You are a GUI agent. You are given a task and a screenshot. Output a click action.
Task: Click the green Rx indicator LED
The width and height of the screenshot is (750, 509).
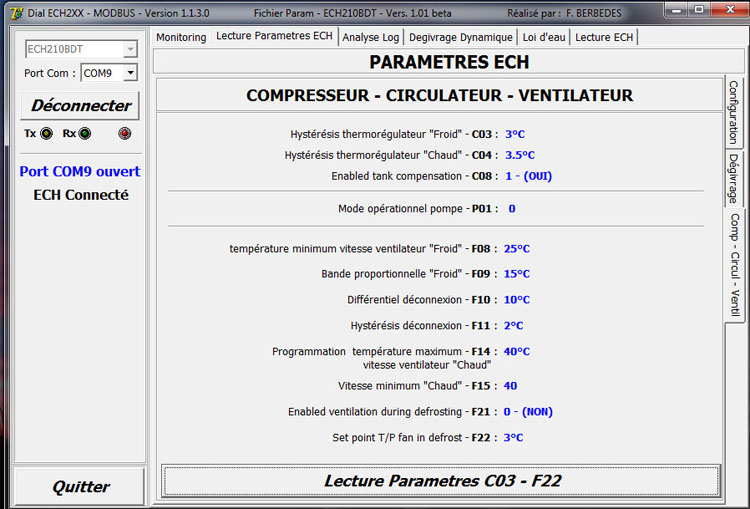click(x=84, y=134)
